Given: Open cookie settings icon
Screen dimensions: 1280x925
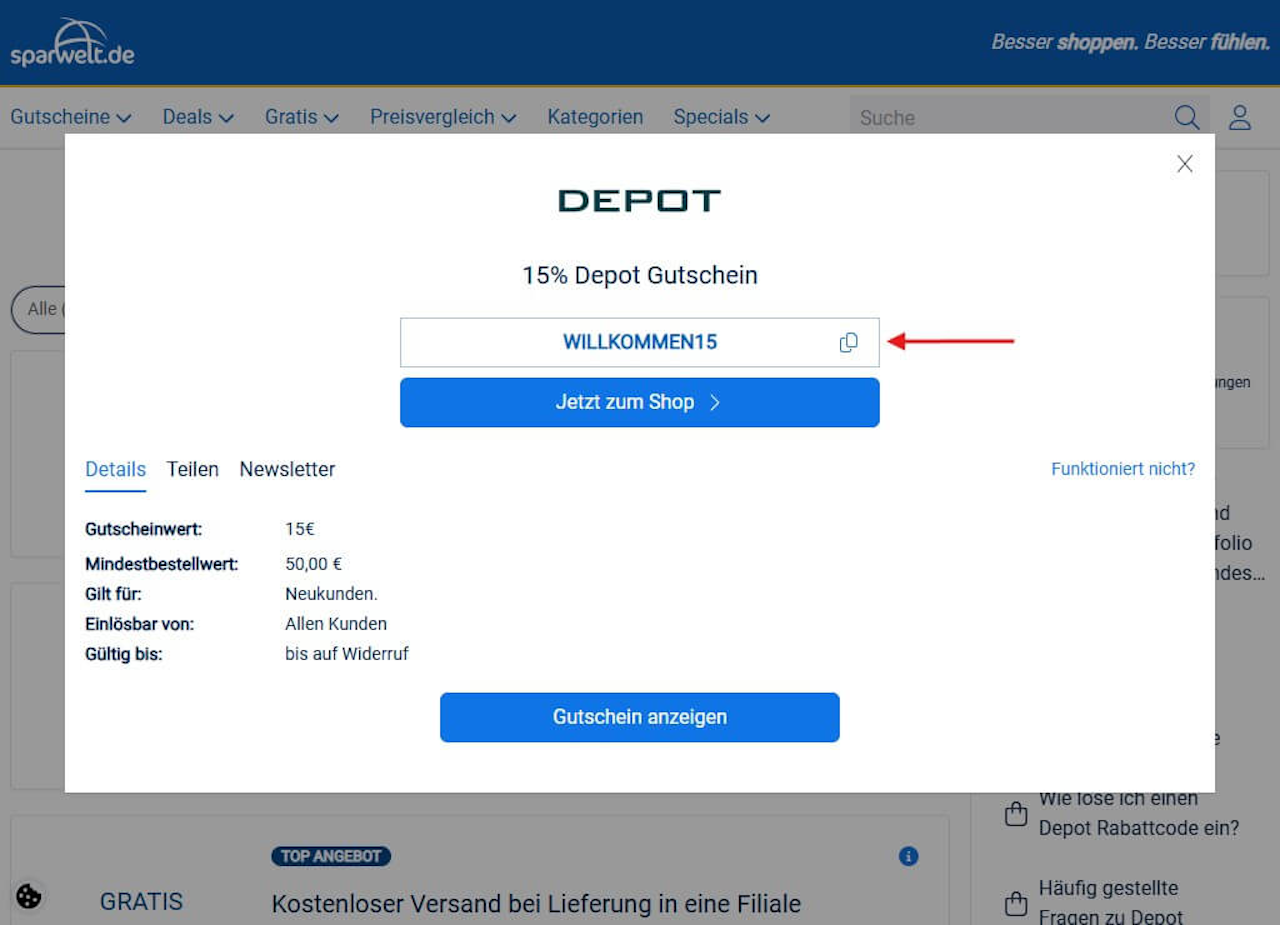Looking at the screenshot, I should 29,896.
